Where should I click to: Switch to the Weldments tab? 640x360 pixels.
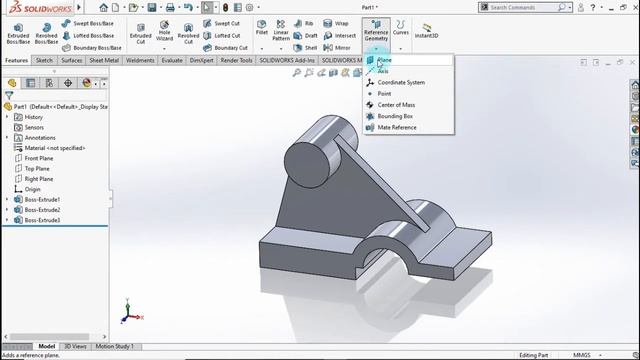(x=140, y=60)
